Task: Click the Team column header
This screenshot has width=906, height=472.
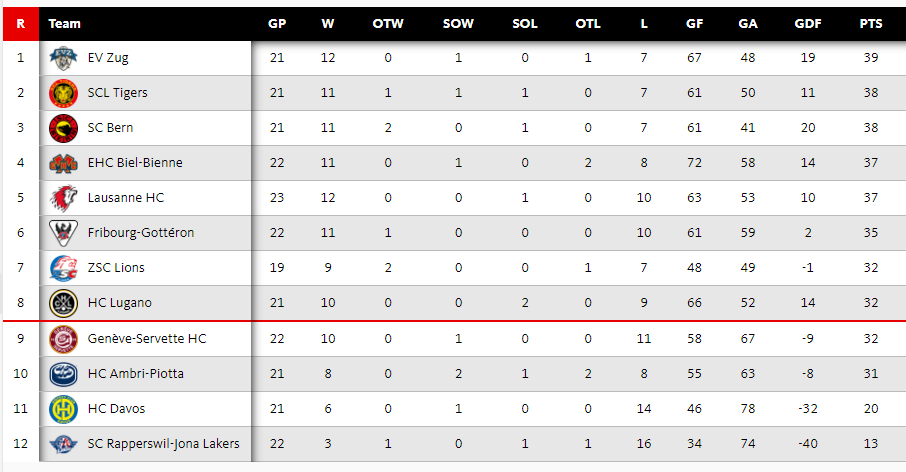Action: tap(65, 23)
